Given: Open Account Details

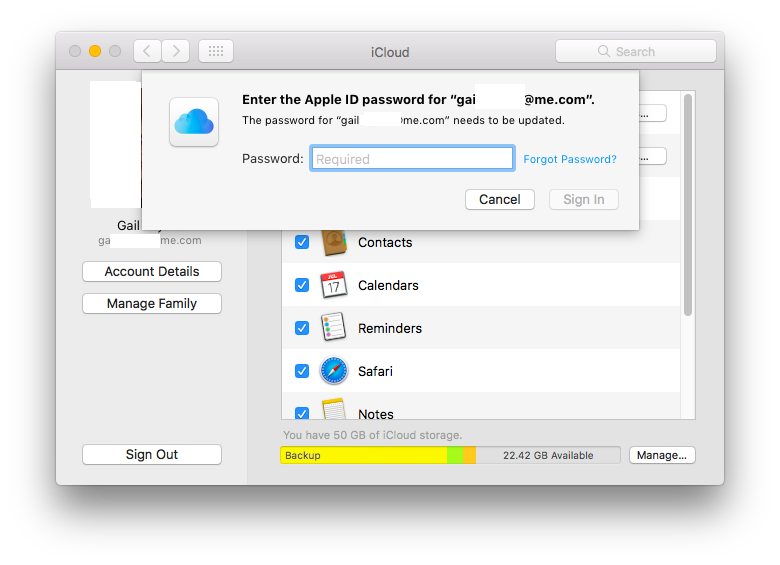Looking at the screenshot, I should (x=152, y=272).
